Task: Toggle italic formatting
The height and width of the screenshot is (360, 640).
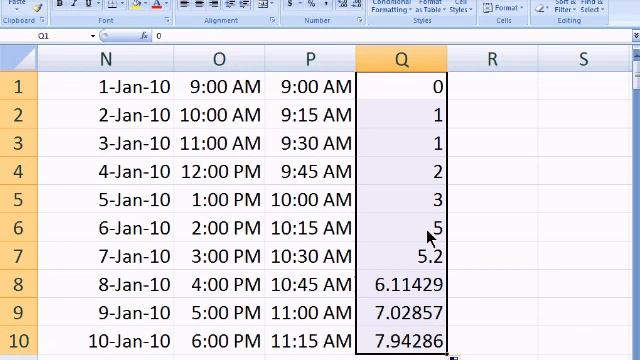Action: [x=74, y=4]
